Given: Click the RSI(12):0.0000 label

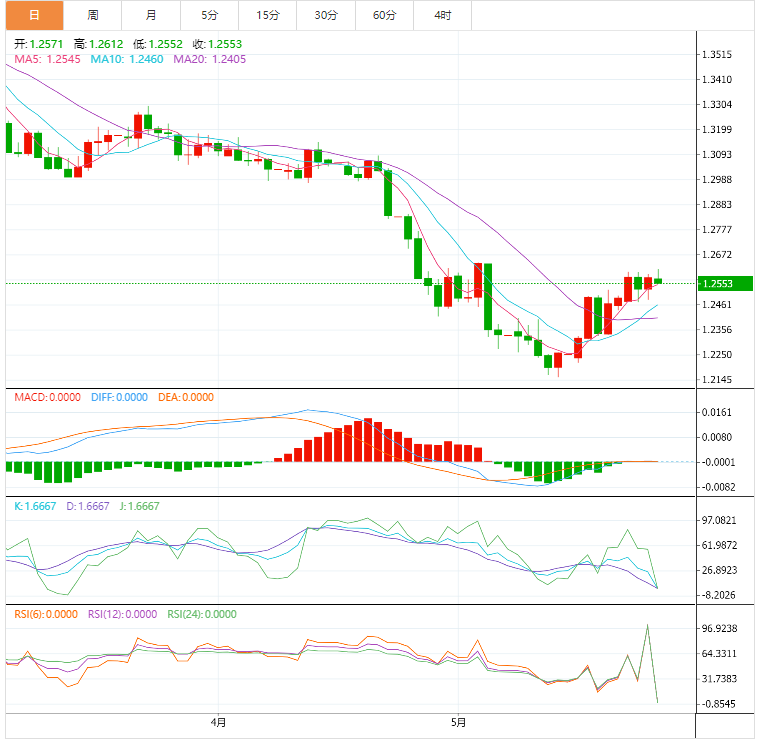Looking at the screenshot, I should tap(122, 614).
